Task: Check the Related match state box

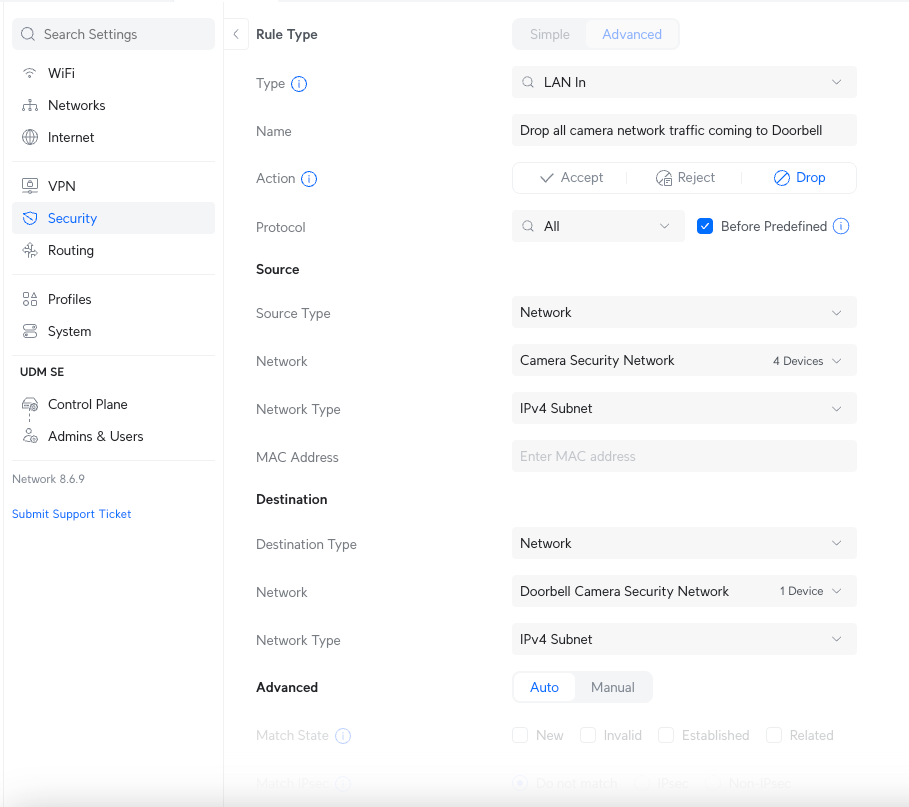Action: pyautogui.click(x=774, y=735)
